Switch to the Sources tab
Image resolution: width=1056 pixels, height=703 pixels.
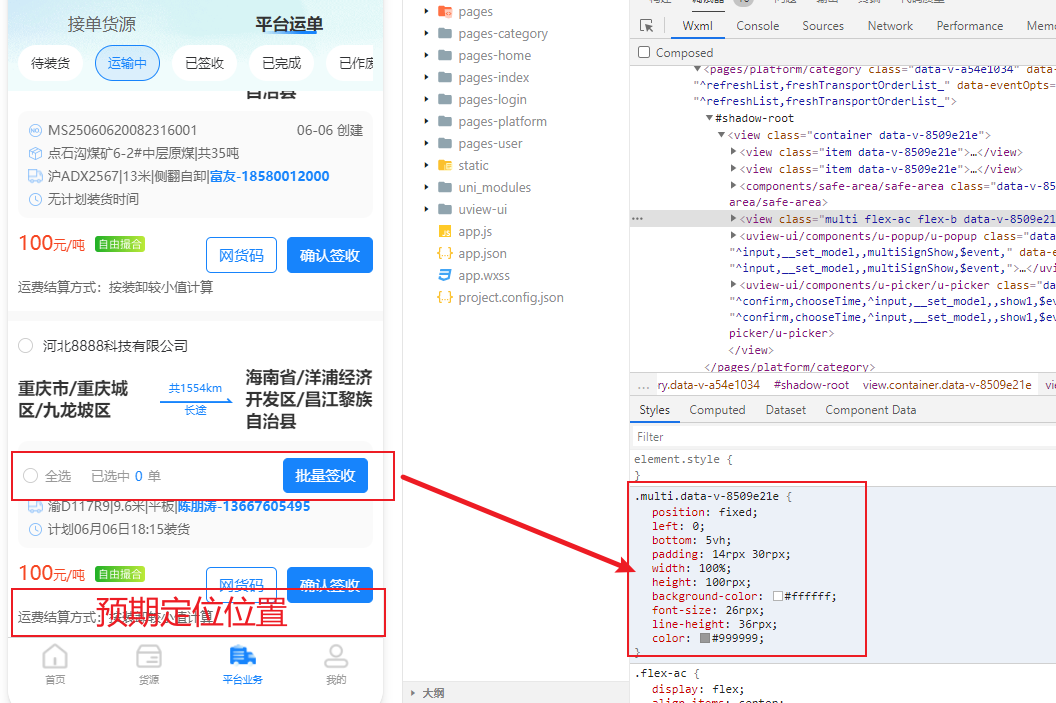pos(823,26)
